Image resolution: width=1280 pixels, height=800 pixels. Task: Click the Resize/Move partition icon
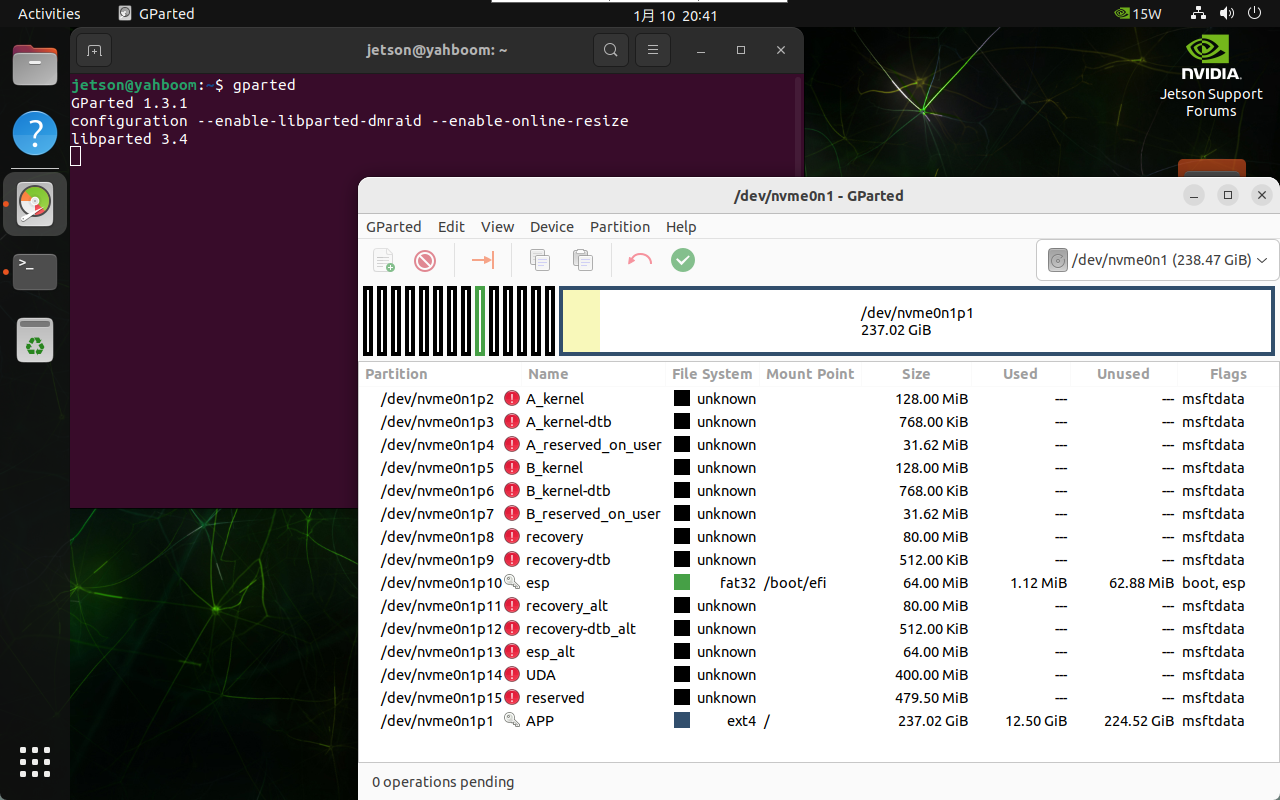pyautogui.click(x=483, y=261)
